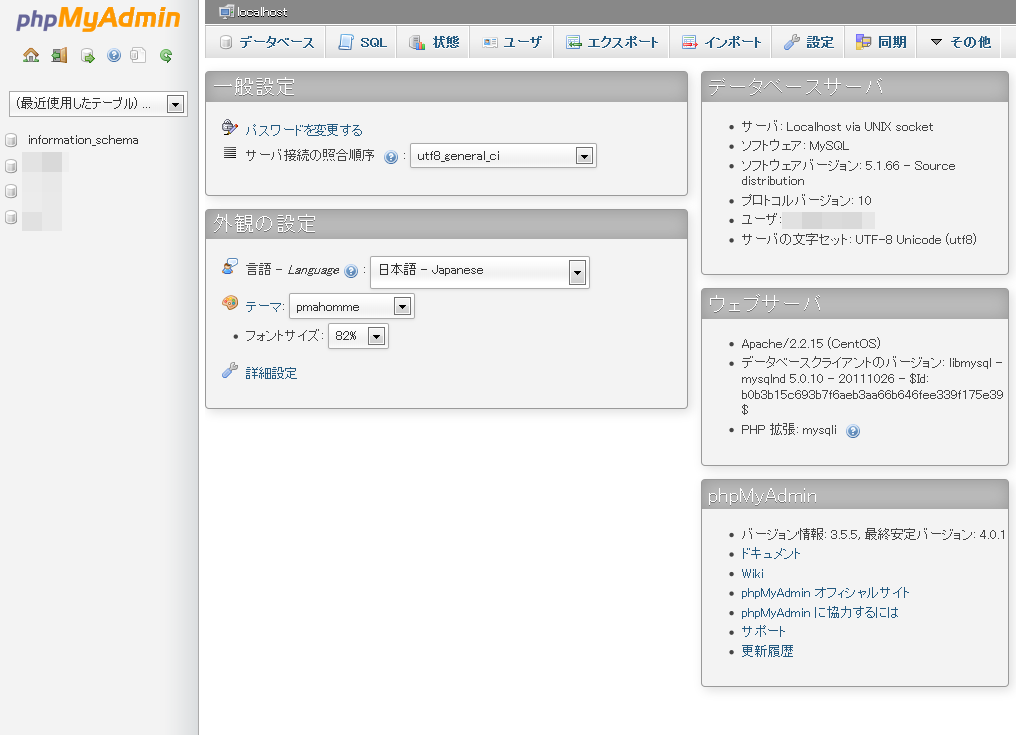Click the phpMyAdmin logo
Screen dimensions: 1016x735
click(x=98, y=19)
